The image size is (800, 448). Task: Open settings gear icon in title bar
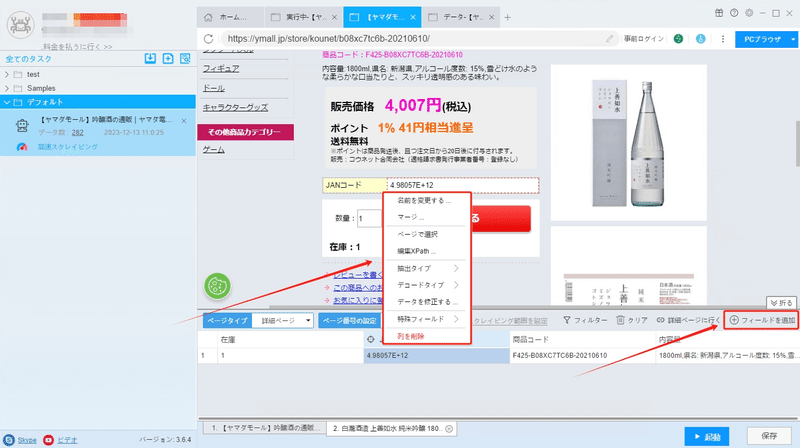pos(749,13)
